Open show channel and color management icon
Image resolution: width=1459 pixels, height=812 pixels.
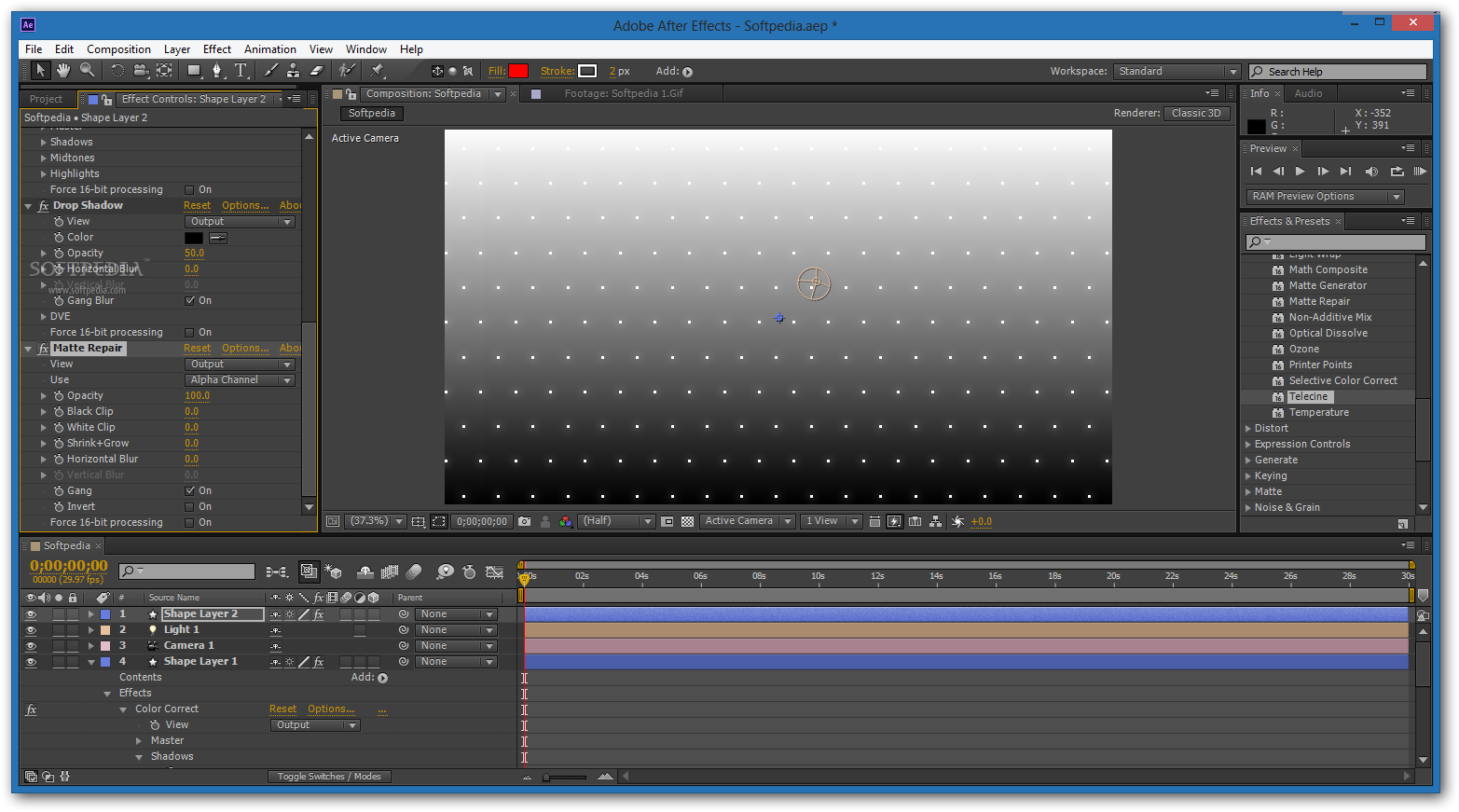[565, 522]
